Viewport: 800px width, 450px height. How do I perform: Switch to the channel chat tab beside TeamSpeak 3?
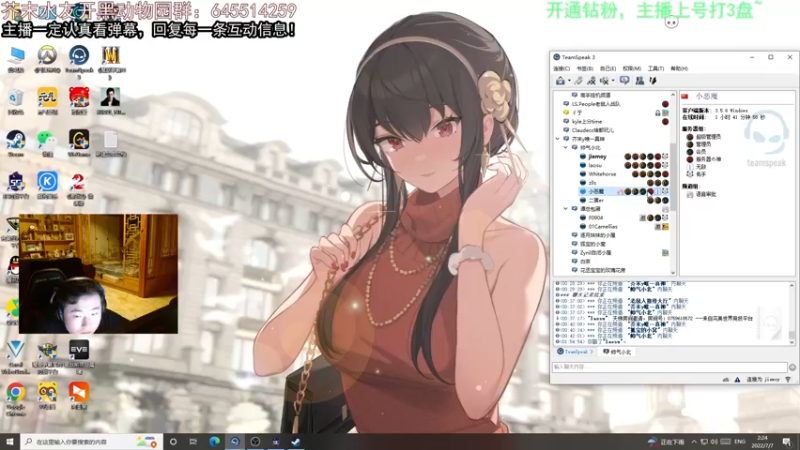tap(617, 352)
